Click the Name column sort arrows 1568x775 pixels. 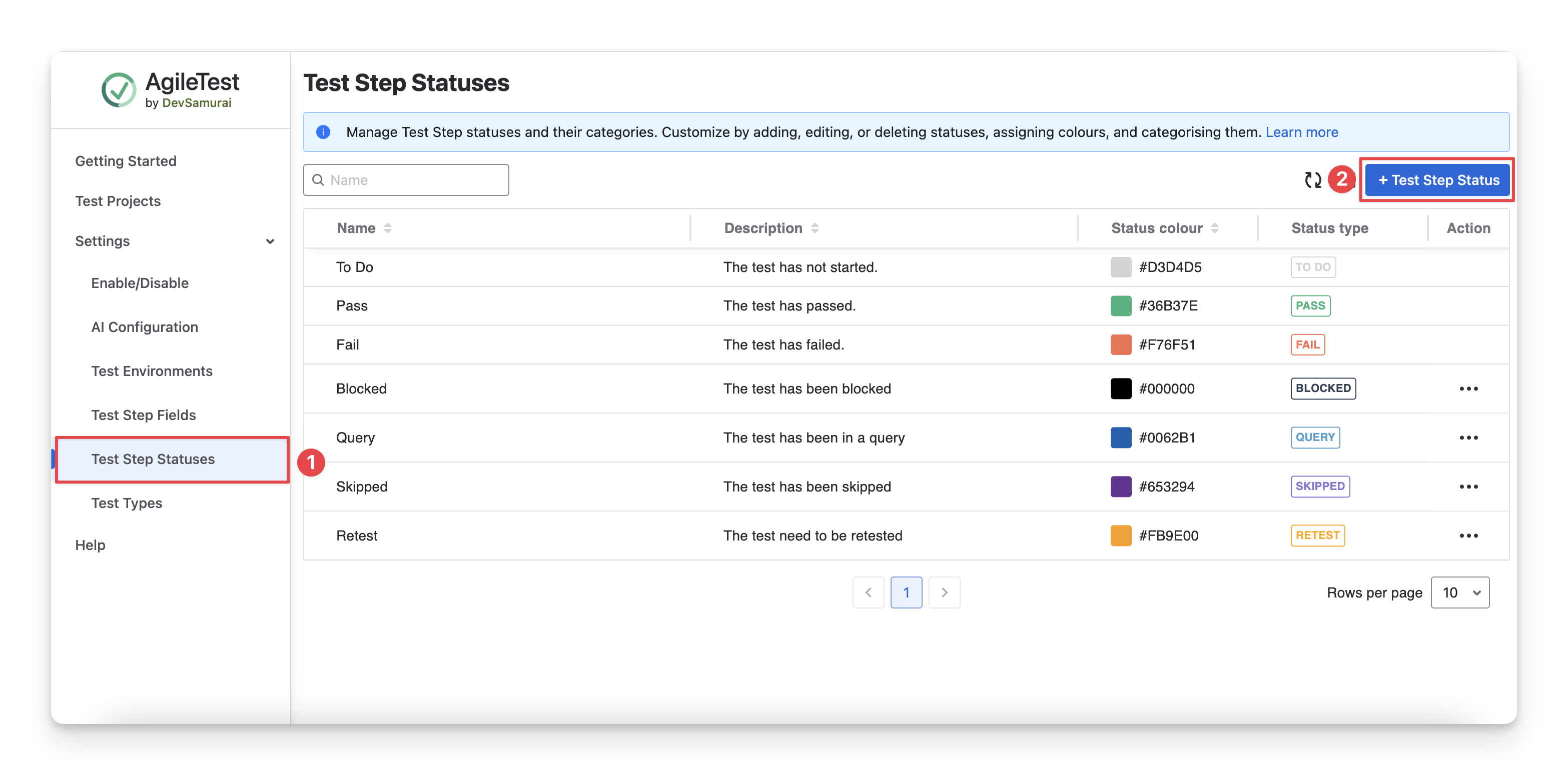(388, 228)
